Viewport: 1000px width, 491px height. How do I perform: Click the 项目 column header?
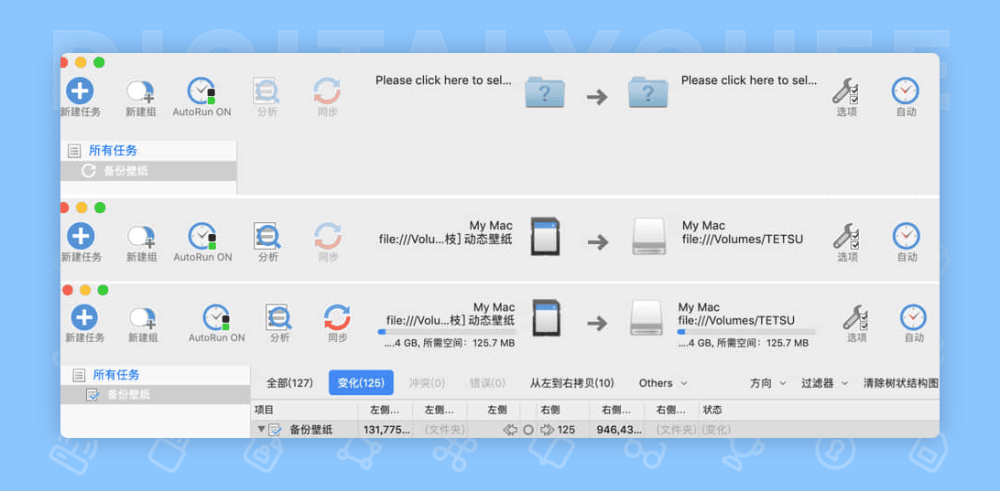click(264, 409)
